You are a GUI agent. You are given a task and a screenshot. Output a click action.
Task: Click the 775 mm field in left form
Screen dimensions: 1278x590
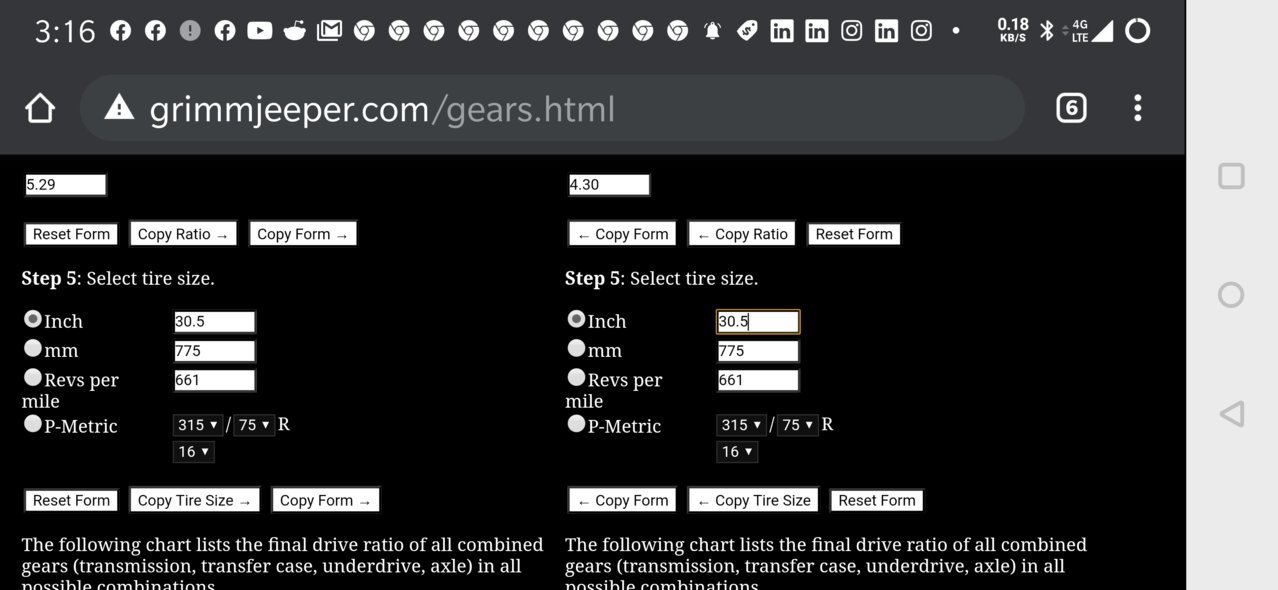coord(214,350)
